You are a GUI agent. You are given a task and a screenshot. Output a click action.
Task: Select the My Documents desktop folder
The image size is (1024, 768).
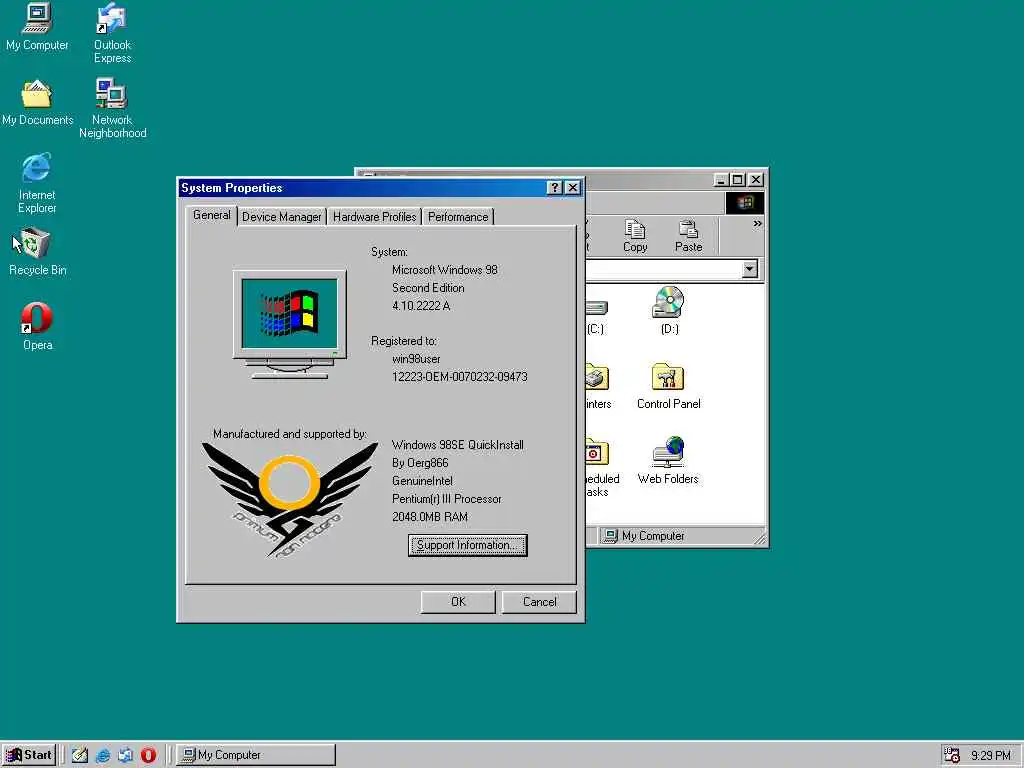(x=37, y=103)
